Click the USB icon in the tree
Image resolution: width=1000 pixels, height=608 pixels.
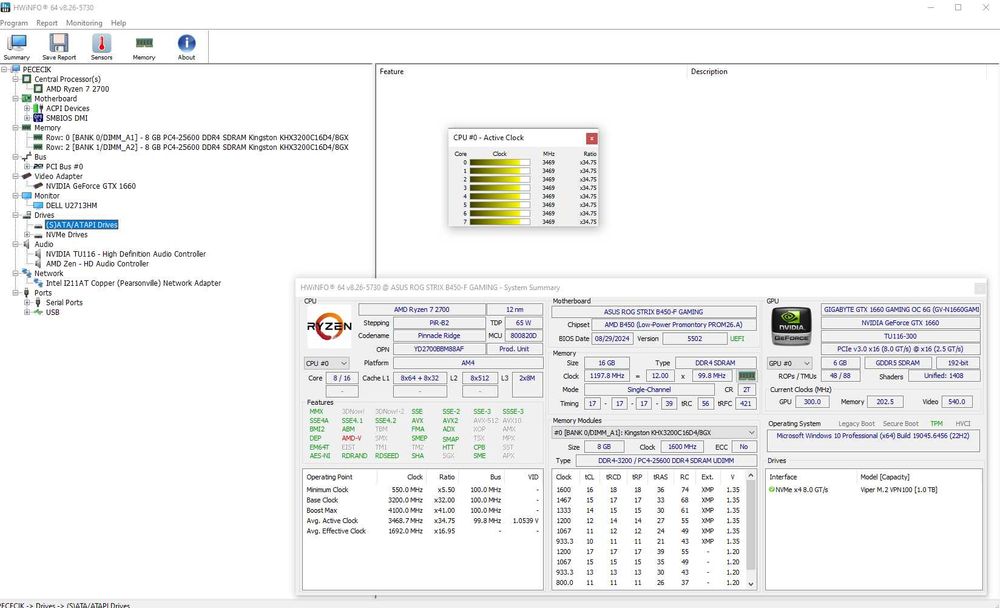(x=38, y=312)
